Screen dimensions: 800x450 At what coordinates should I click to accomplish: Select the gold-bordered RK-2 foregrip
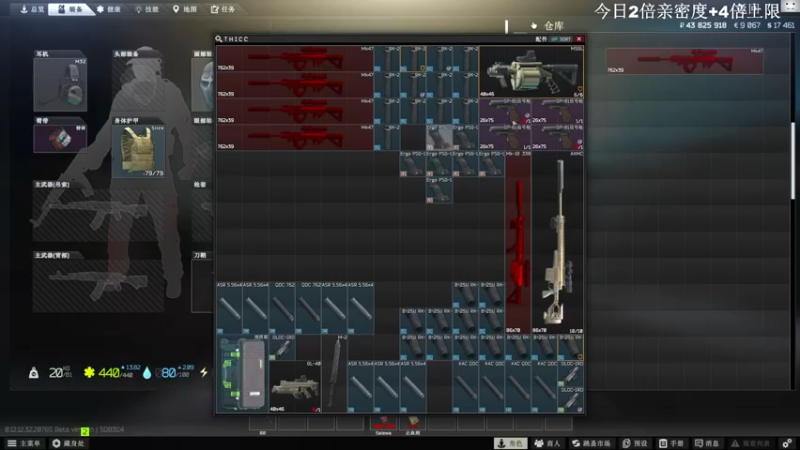point(413,59)
